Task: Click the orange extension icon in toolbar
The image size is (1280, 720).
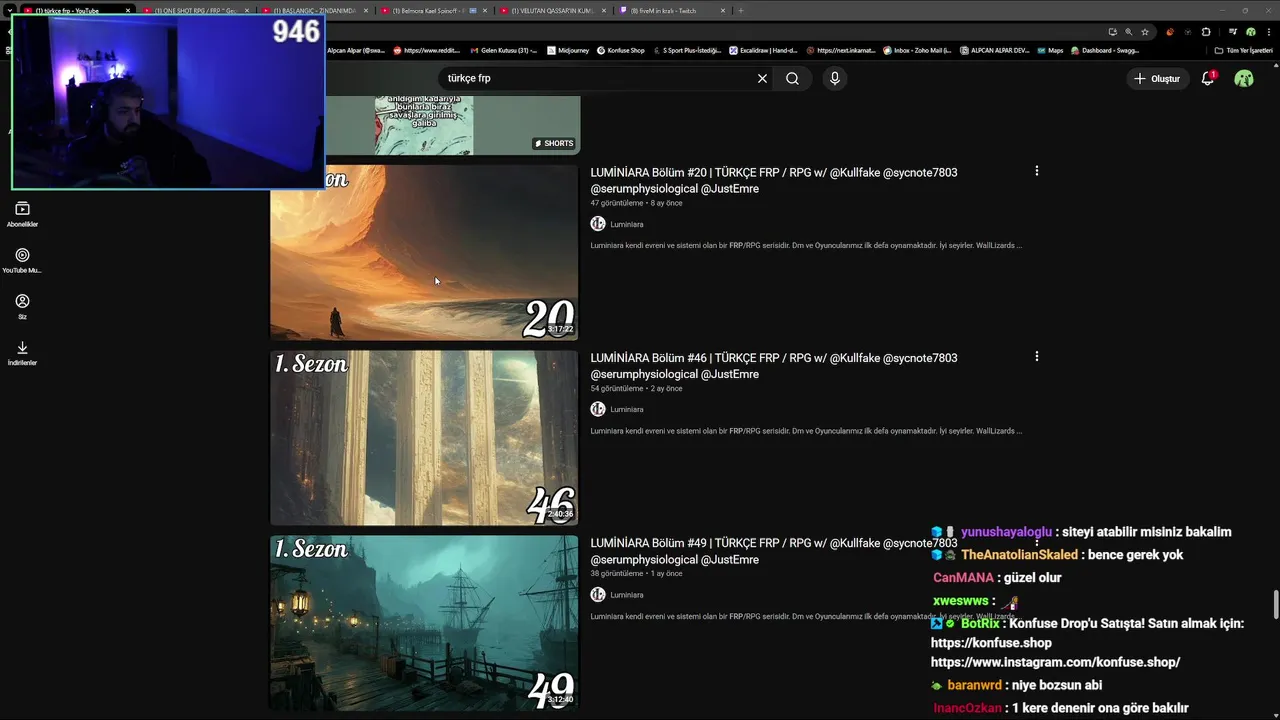Action: (1170, 32)
